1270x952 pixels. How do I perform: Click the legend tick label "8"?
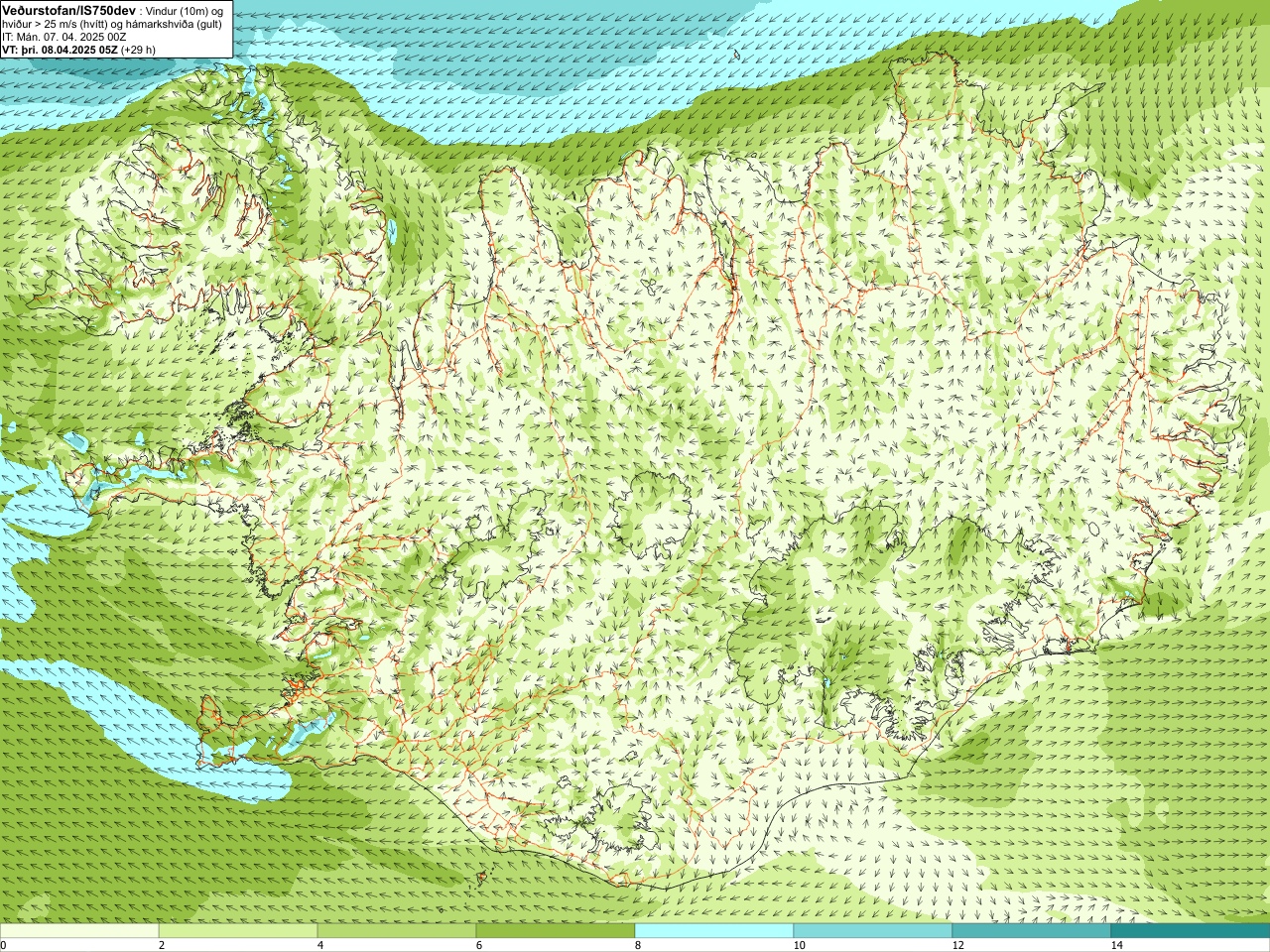(638, 945)
